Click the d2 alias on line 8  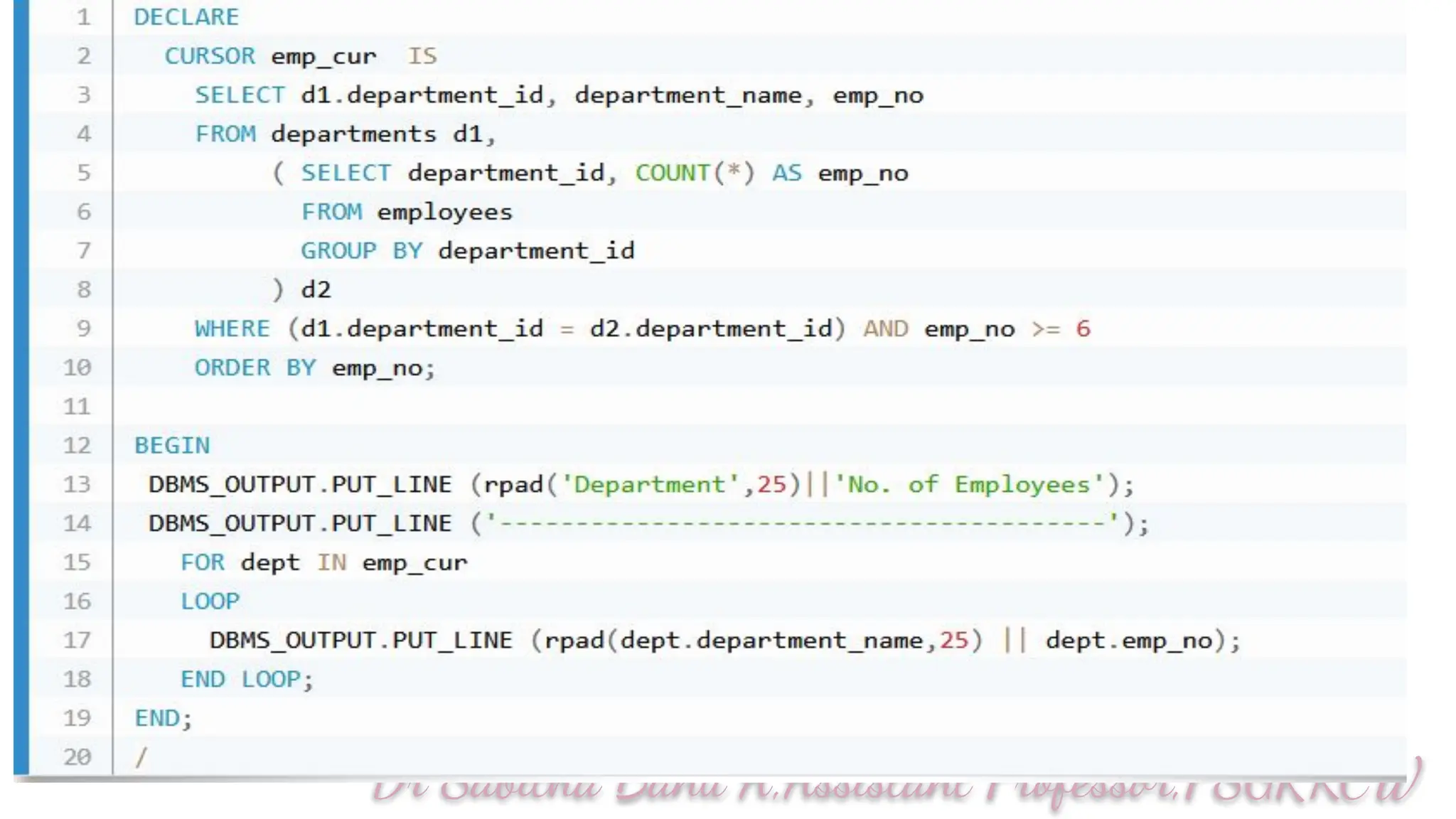tap(316, 290)
